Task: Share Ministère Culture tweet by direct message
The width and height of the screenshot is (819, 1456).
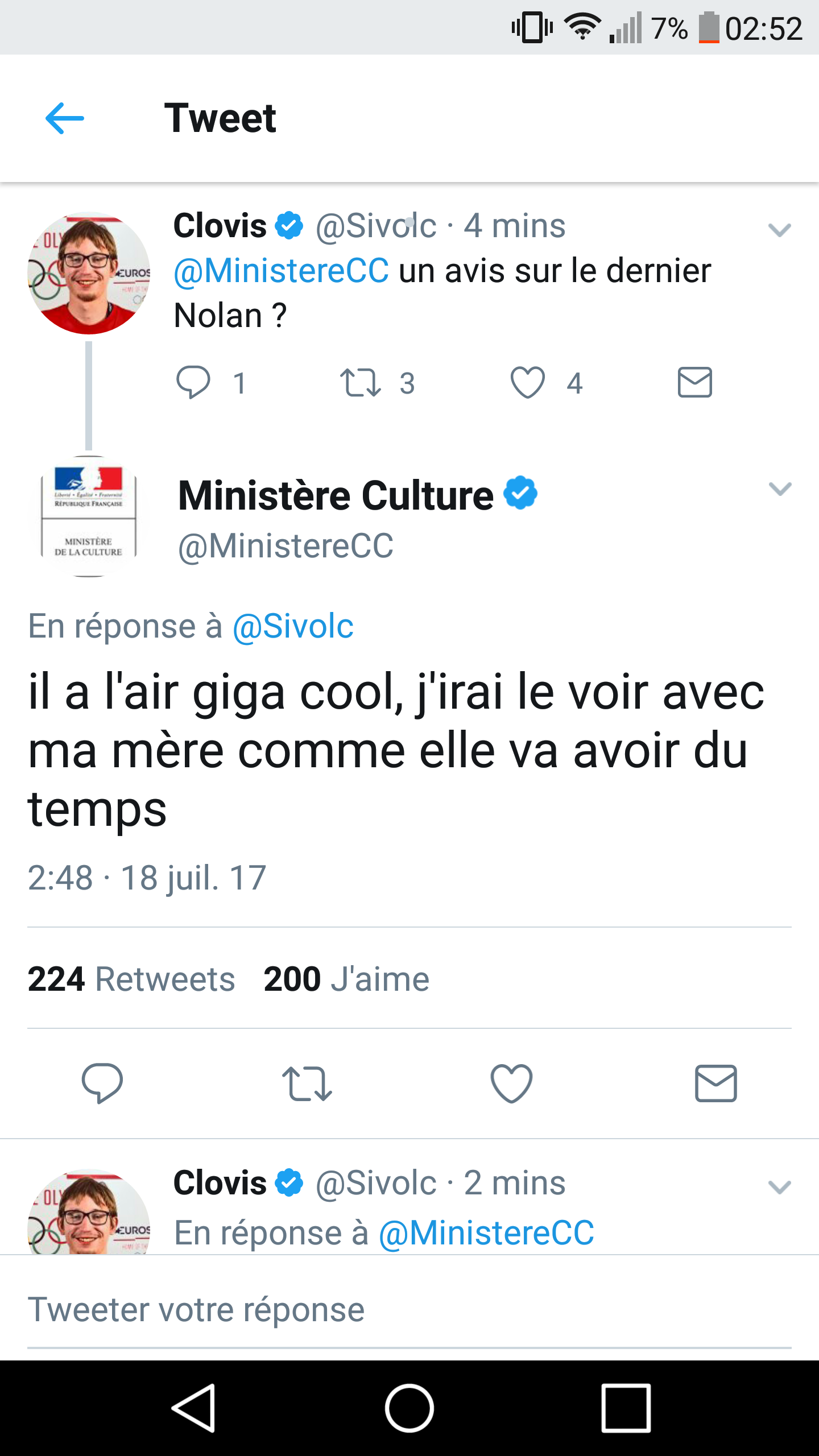Action: pos(715,1083)
